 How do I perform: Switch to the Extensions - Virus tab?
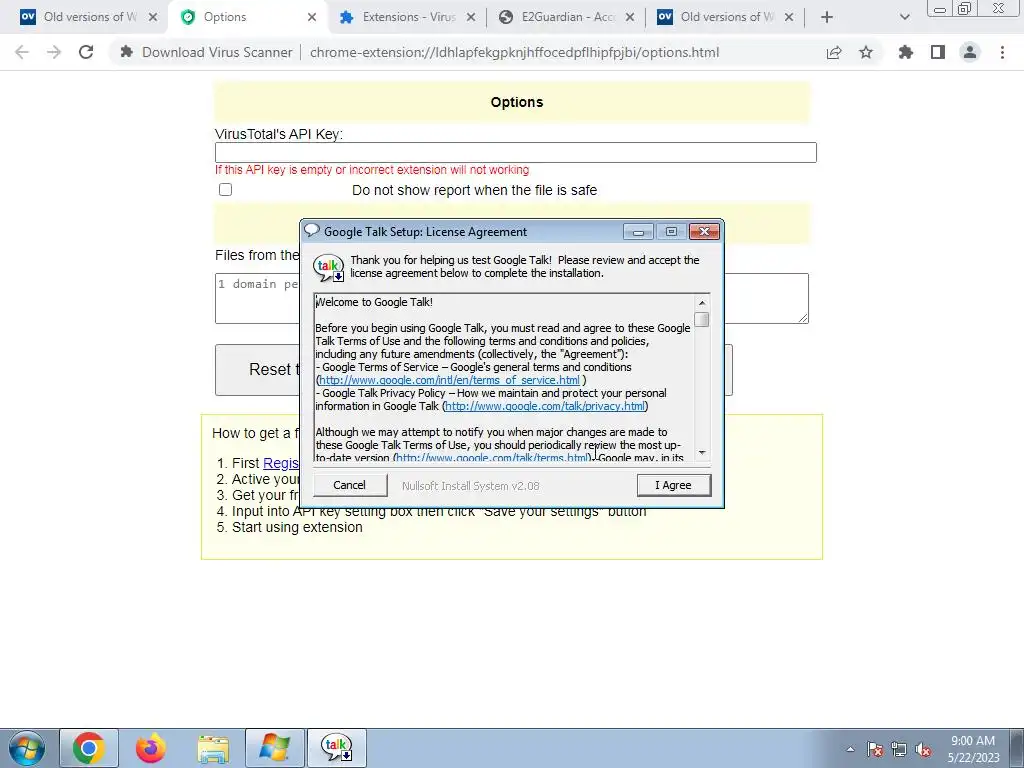(408, 17)
